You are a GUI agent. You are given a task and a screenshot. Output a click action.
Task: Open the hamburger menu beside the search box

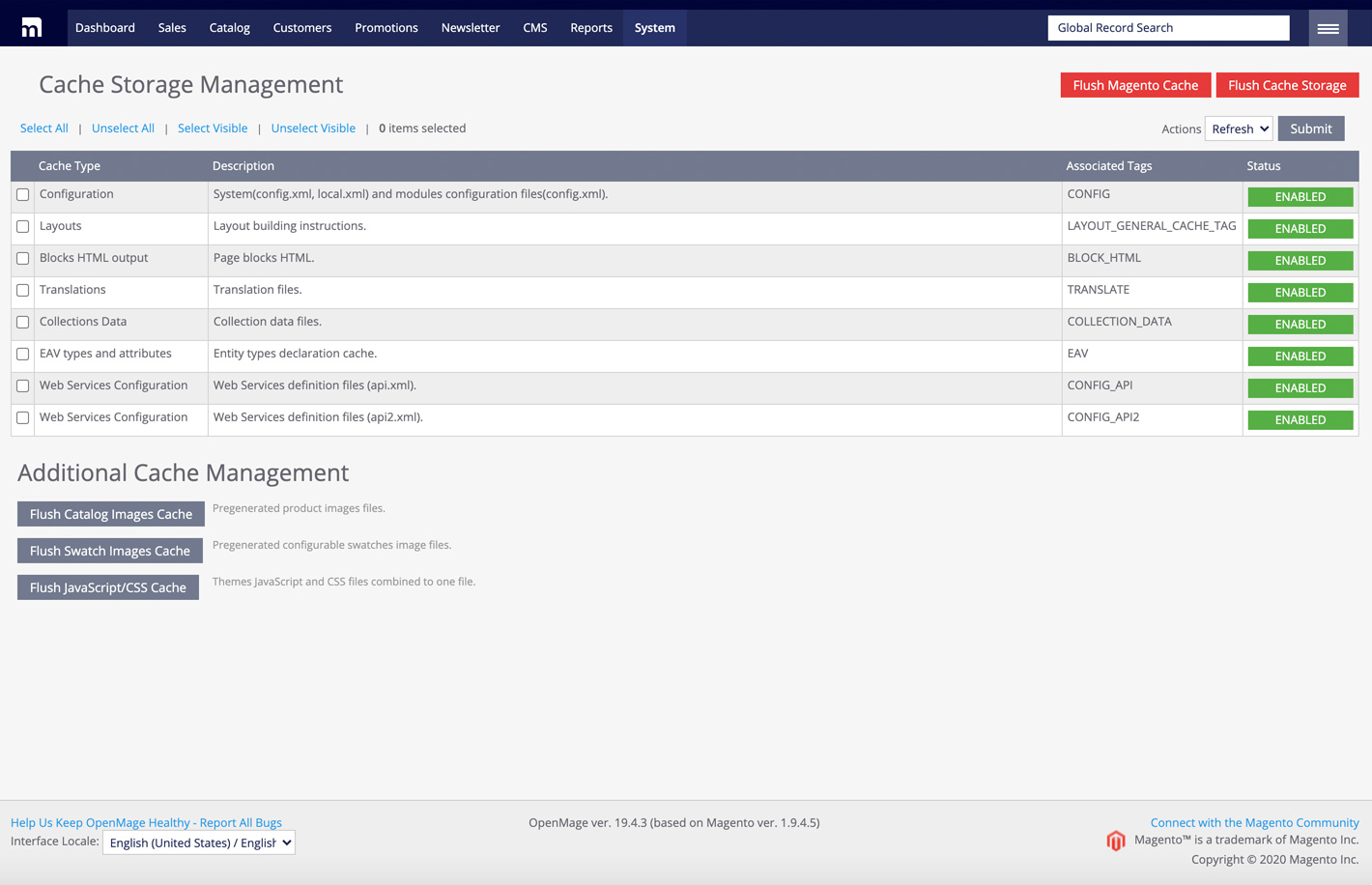pos(1328,27)
